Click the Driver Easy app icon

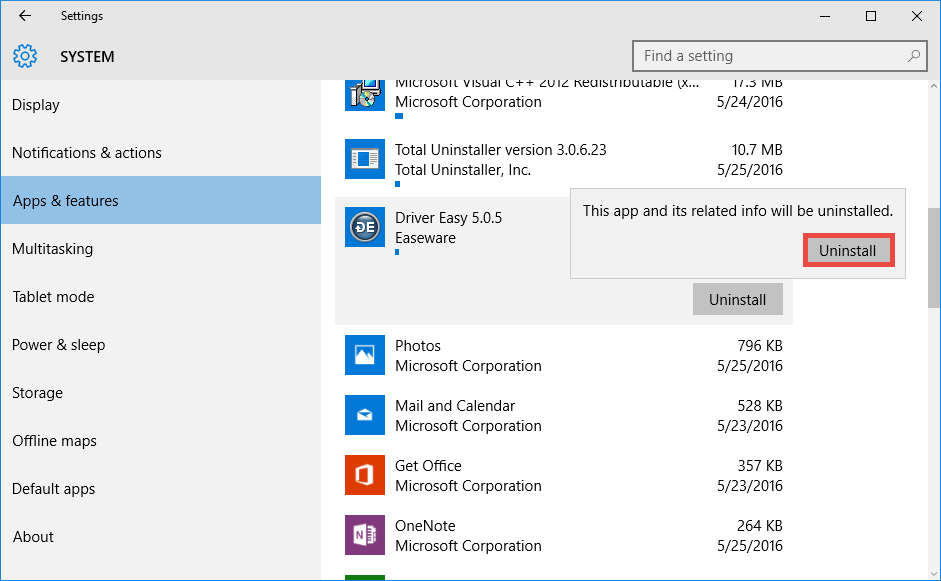tap(365, 227)
